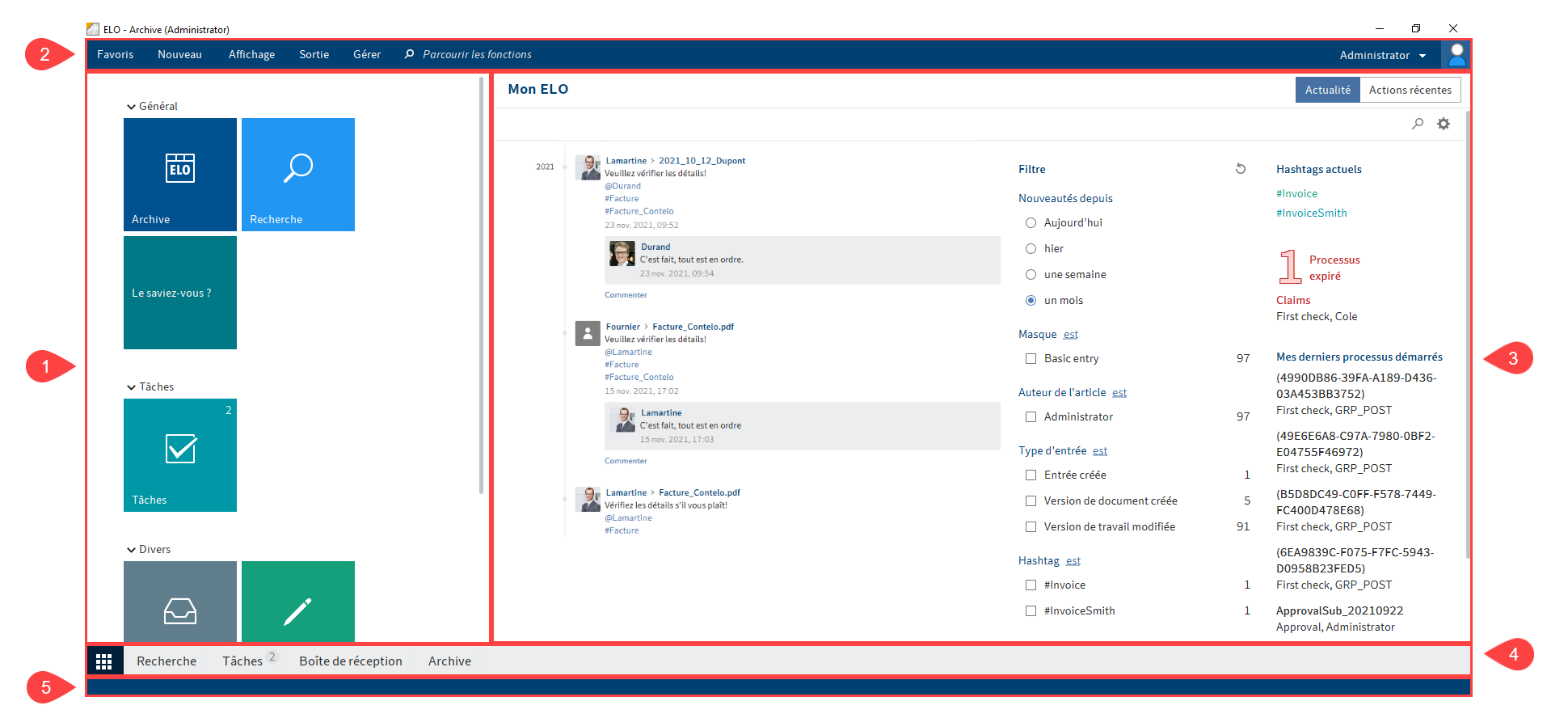Open the inbox tray tile under Divers

(x=180, y=602)
